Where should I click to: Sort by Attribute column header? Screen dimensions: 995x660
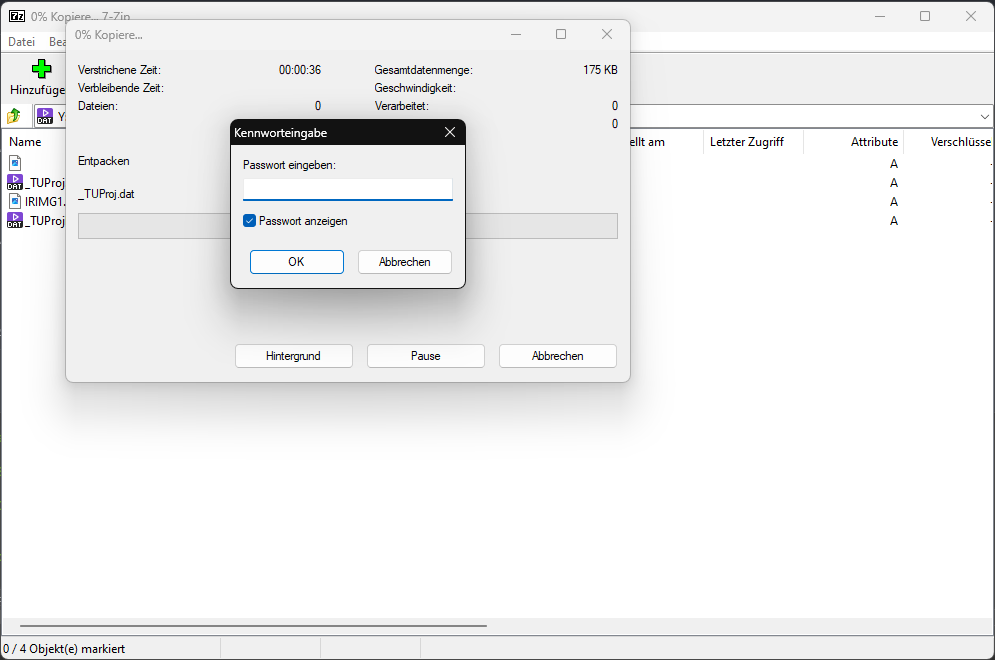coord(873,142)
